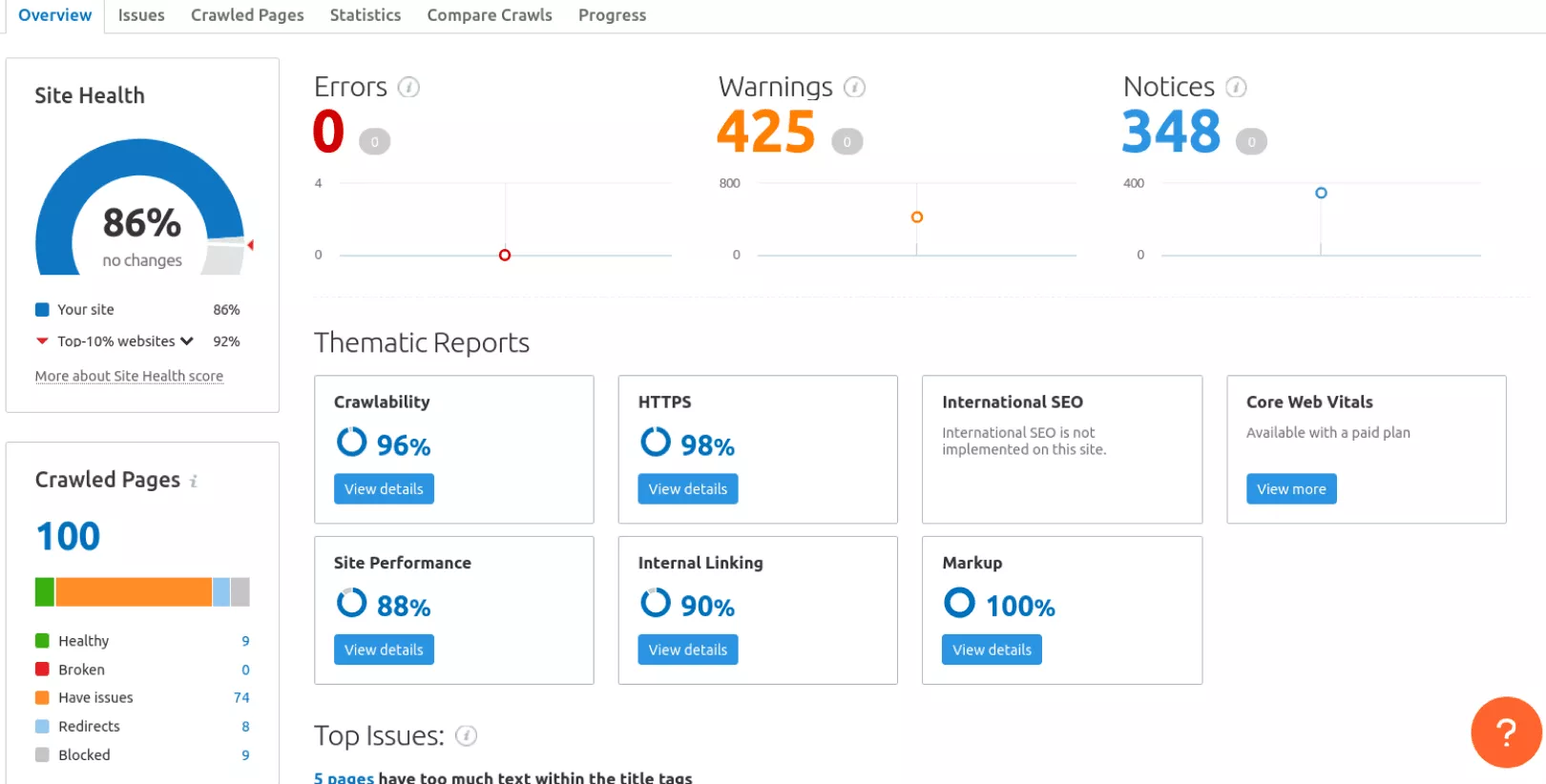Click the light blue Redirects legend swatch

pyautogui.click(x=42, y=726)
